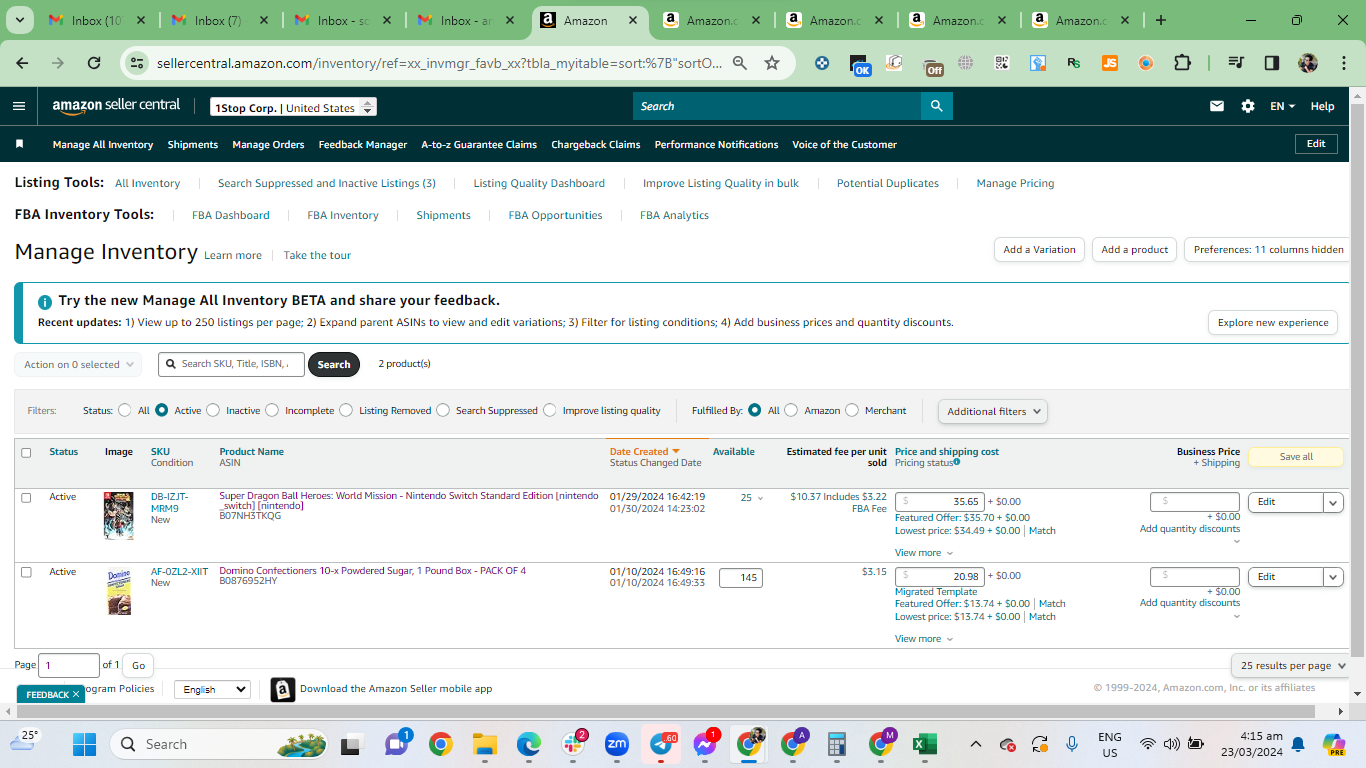Open the media control icon in Chrome toolbar
Viewport: 1366px width, 768px height.
(x=1237, y=63)
